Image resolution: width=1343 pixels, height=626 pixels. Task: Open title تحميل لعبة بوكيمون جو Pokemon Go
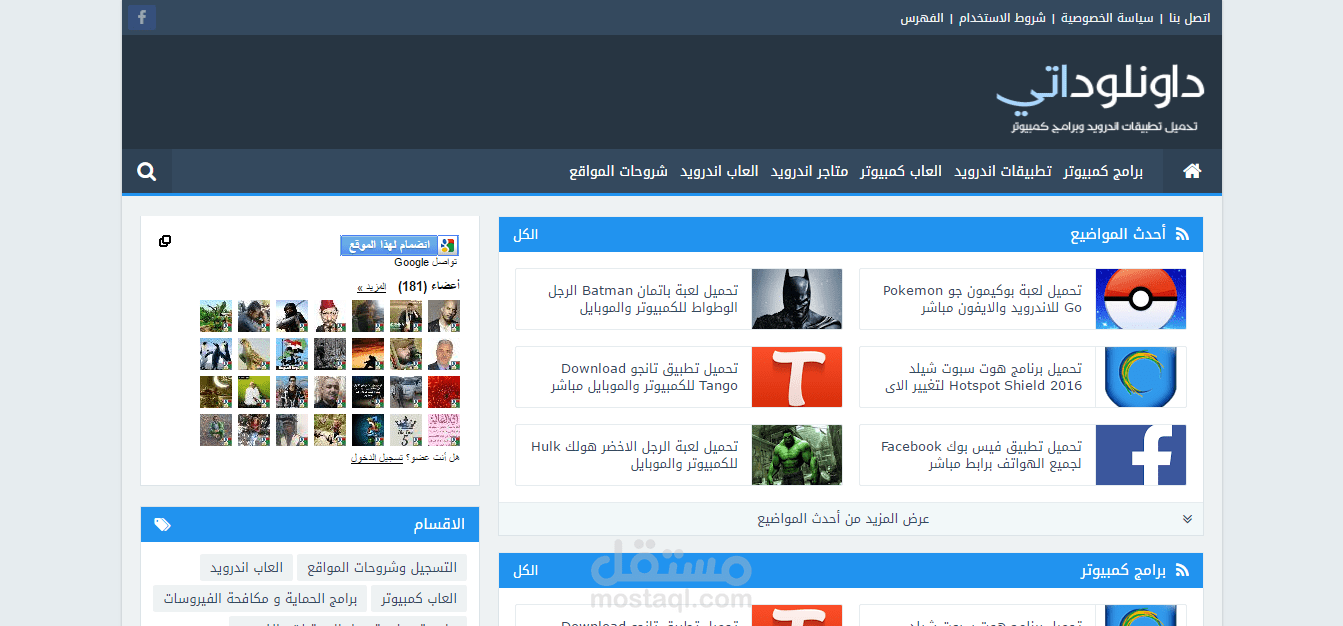984,299
